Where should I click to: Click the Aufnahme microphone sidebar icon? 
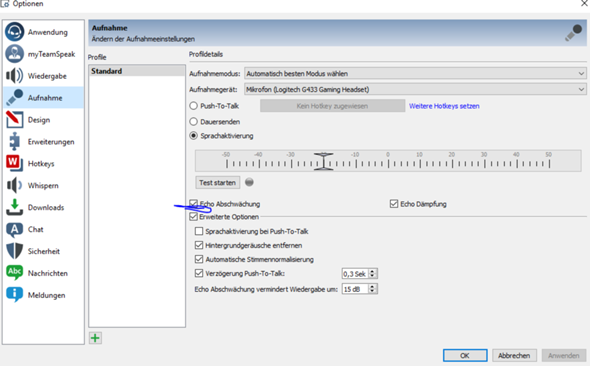(15, 97)
